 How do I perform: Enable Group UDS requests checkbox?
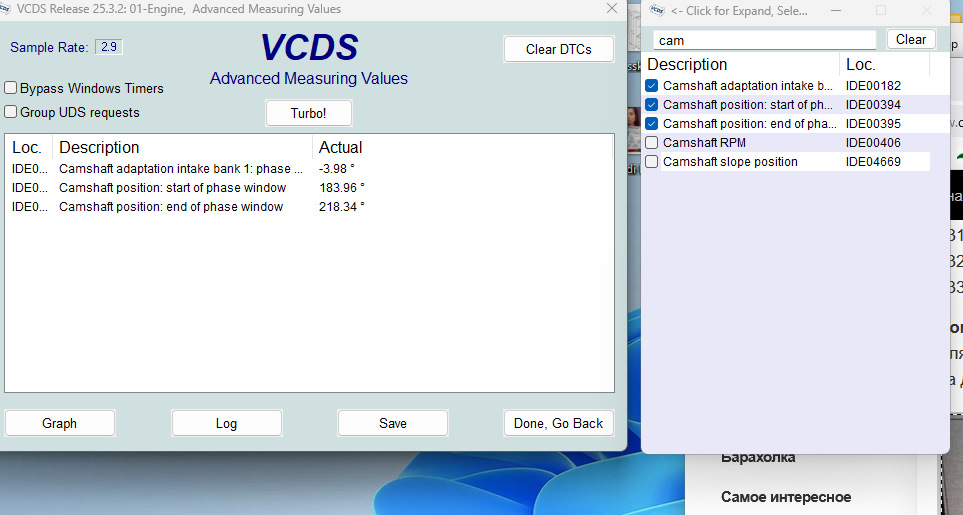pyautogui.click(x=12, y=112)
